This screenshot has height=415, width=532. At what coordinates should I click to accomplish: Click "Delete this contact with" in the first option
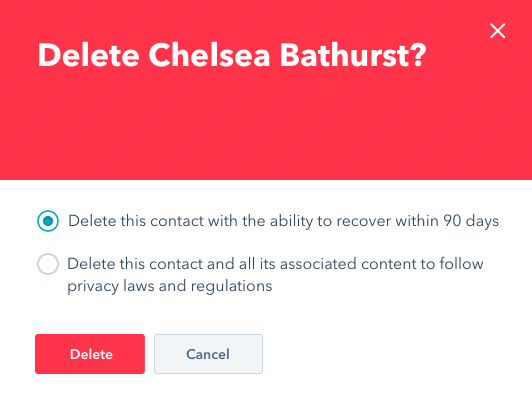pyautogui.click(x=153, y=221)
